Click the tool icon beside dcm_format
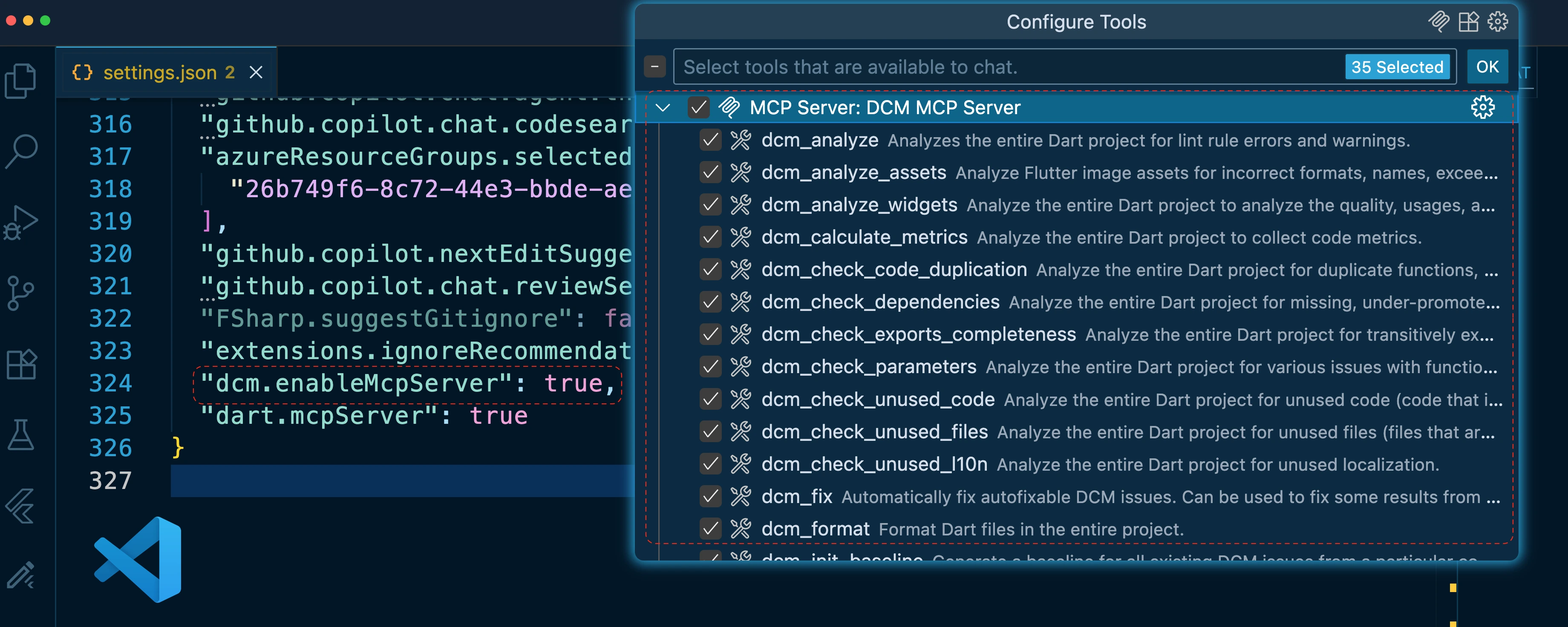Viewport: 1568px width, 627px height. click(x=740, y=528)
